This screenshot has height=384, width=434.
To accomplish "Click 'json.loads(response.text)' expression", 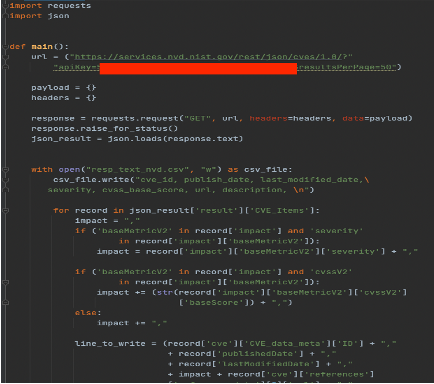I will click(175, 139).
